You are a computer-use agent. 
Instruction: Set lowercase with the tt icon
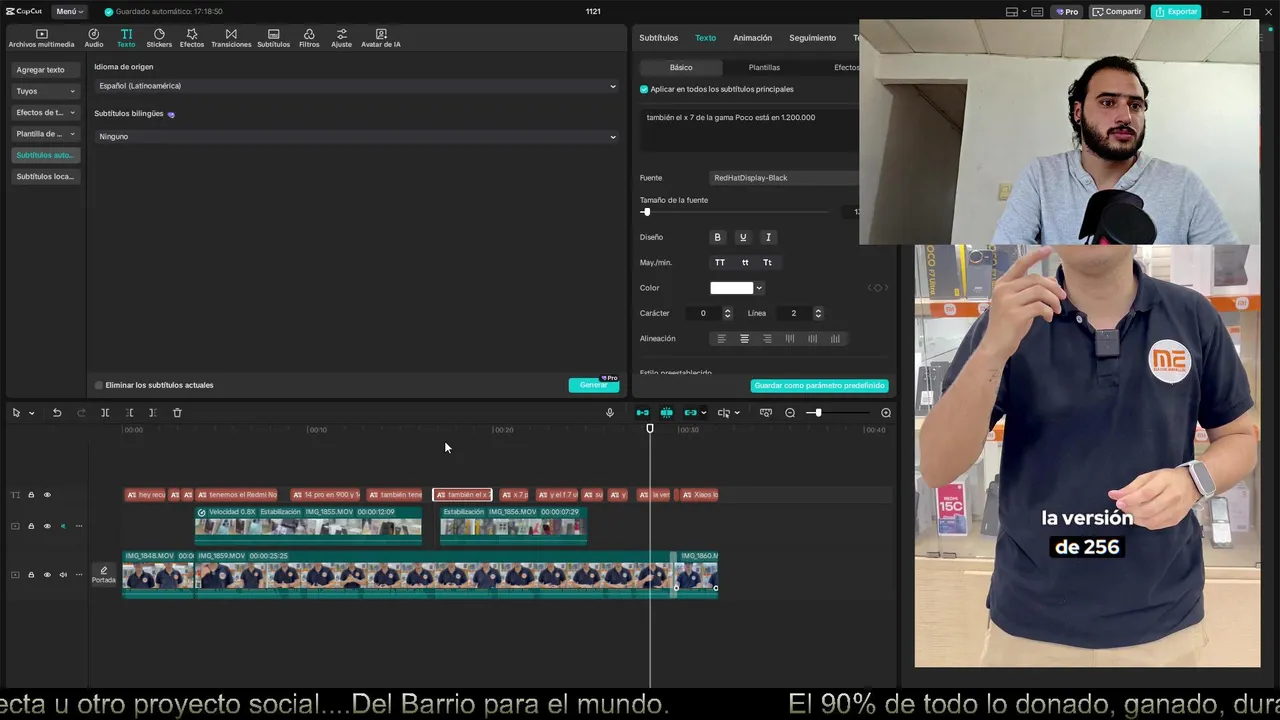click(x=745, y=262)
